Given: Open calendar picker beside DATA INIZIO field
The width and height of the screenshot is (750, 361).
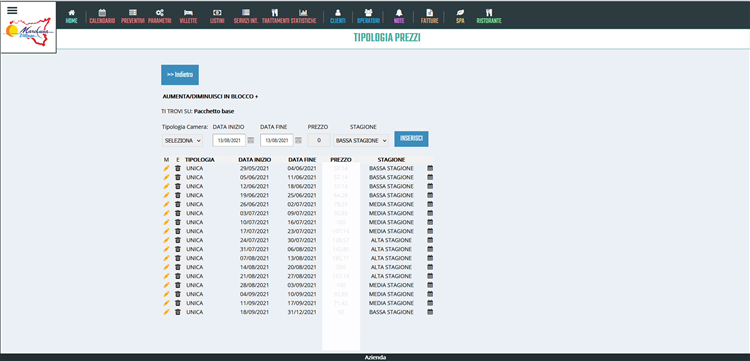Looking at the screenshot, I should (x=251, y=141).
